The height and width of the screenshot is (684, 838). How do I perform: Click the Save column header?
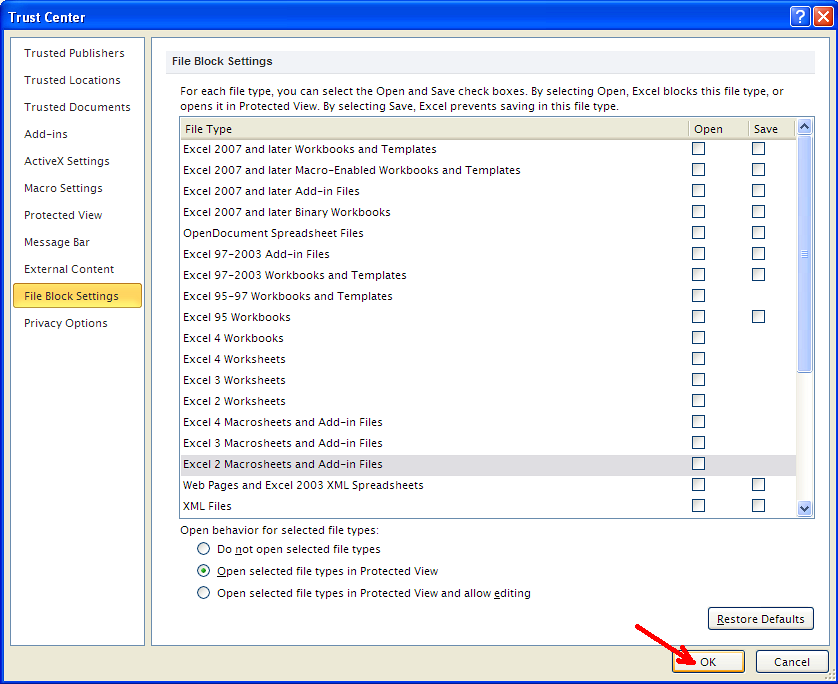pos(771,129)
